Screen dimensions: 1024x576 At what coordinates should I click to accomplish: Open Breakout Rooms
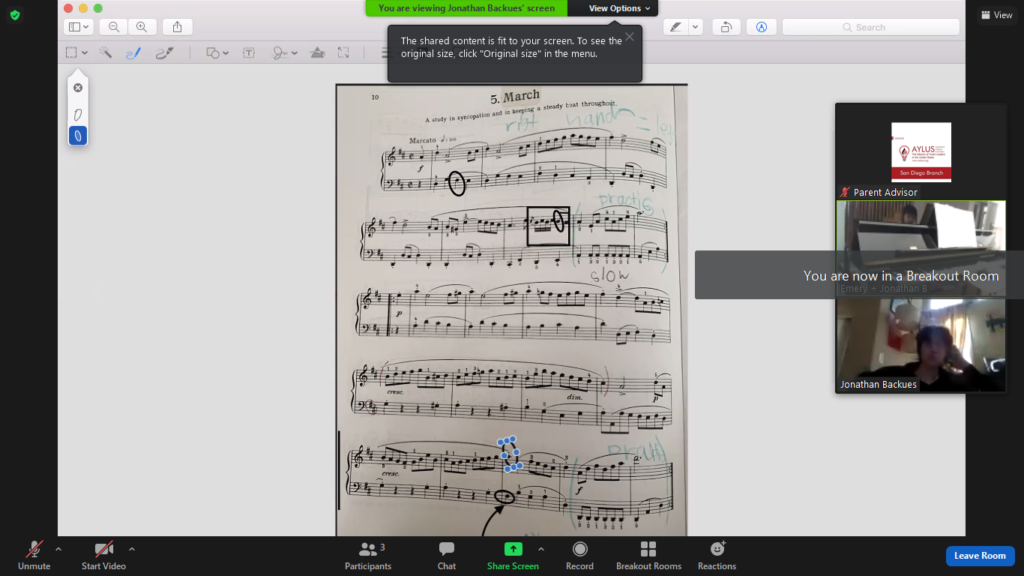point(648,556)
